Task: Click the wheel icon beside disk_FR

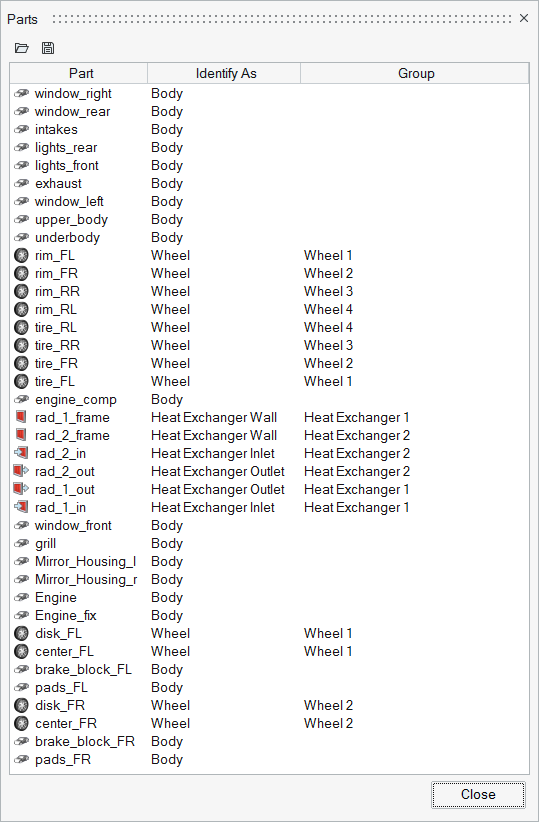Action: (21, 706)
